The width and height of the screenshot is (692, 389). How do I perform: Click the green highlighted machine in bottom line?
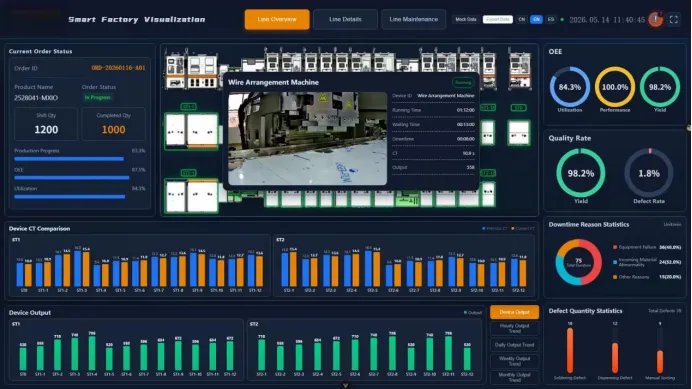tap(407, 201)
